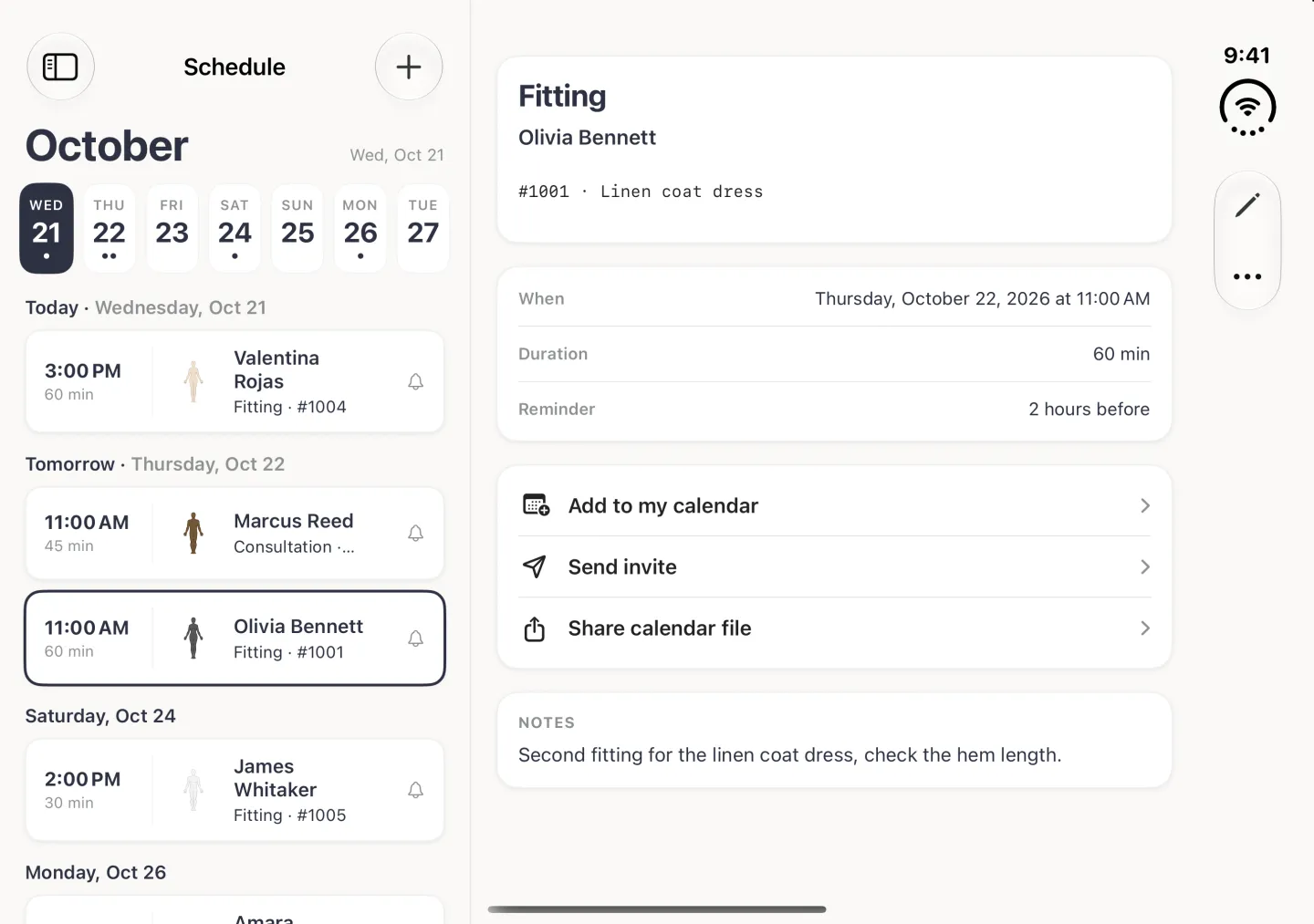Click the Send invite paper plane icon
Image resolution: width=1314 pixels, height=924 pixels.
click(534, 566)
